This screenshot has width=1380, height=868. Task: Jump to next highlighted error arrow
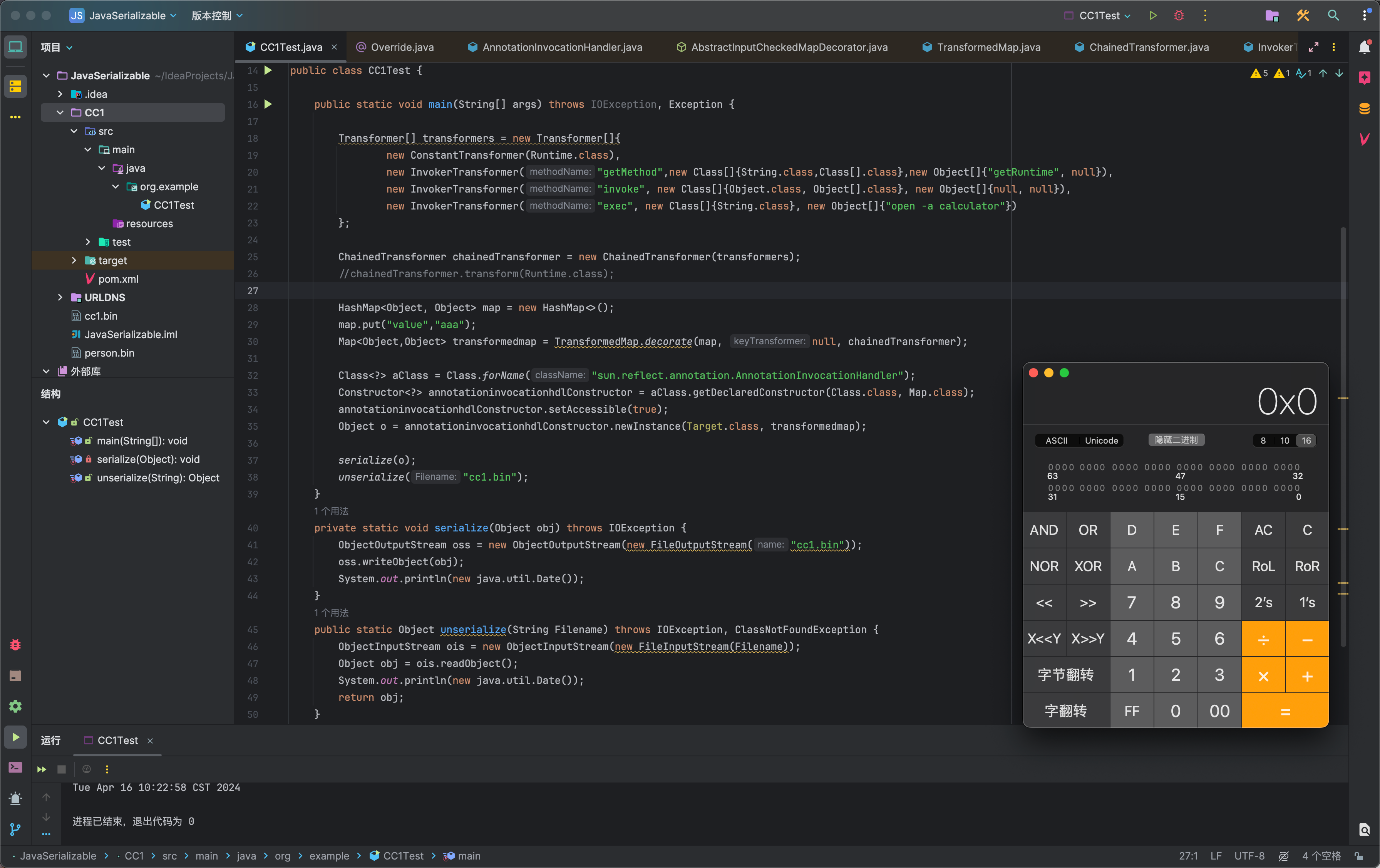pos(1339,74)
